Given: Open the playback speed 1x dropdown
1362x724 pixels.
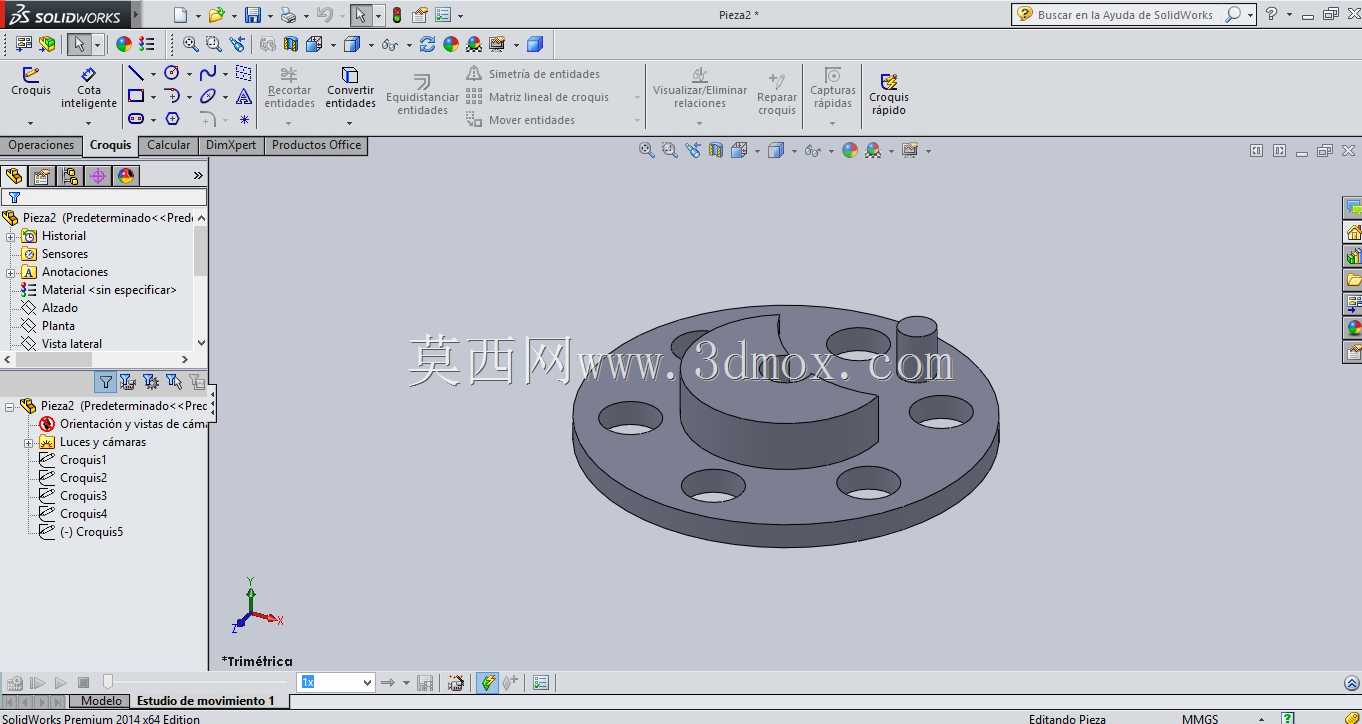Looking at the screenshot, I should point(367,683).
